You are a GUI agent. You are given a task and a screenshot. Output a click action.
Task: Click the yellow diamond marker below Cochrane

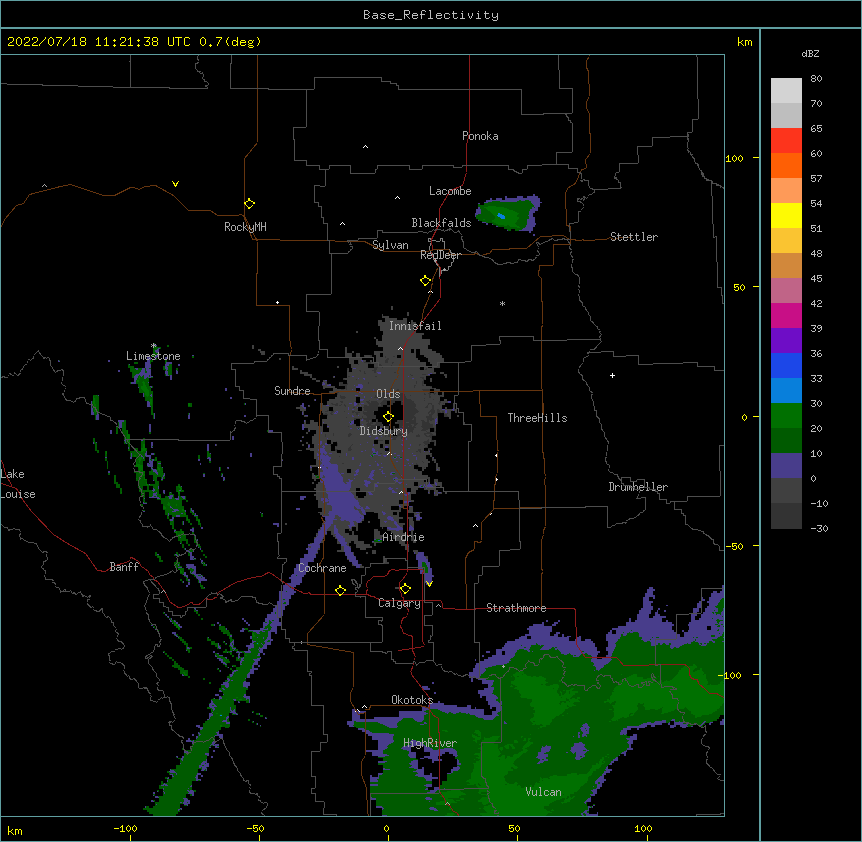click(x=340, y=590)
